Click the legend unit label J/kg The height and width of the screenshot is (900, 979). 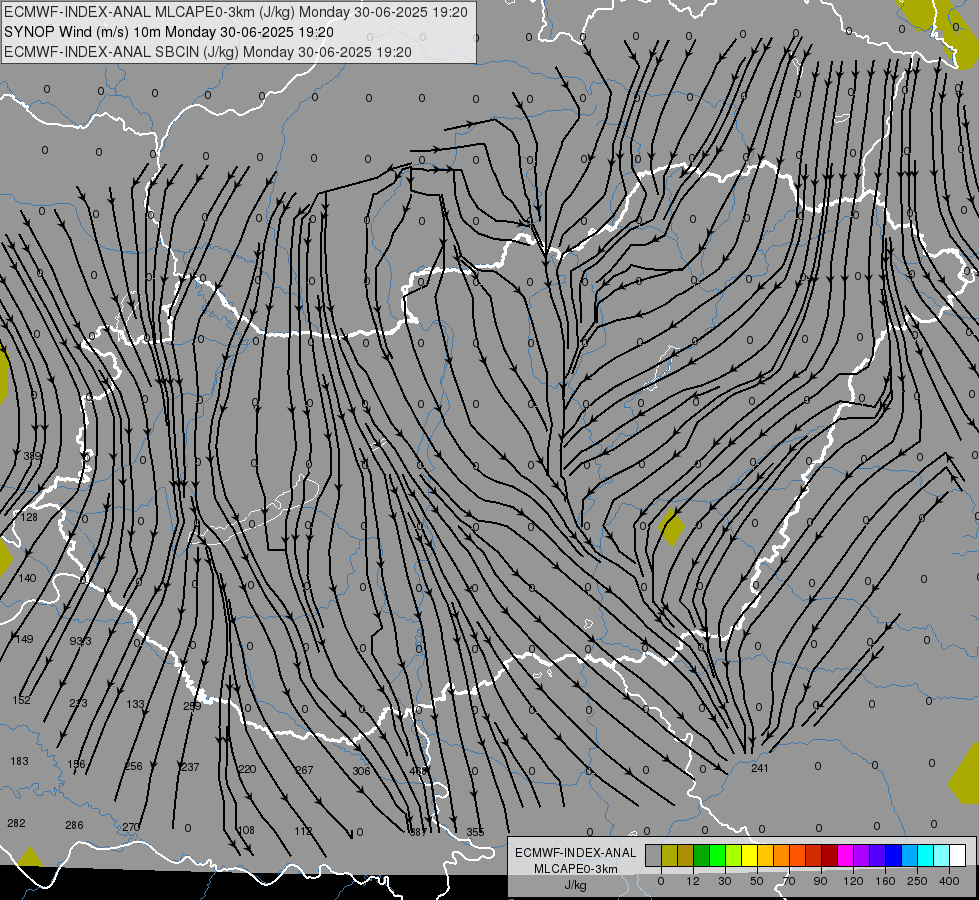pos(575,885)
